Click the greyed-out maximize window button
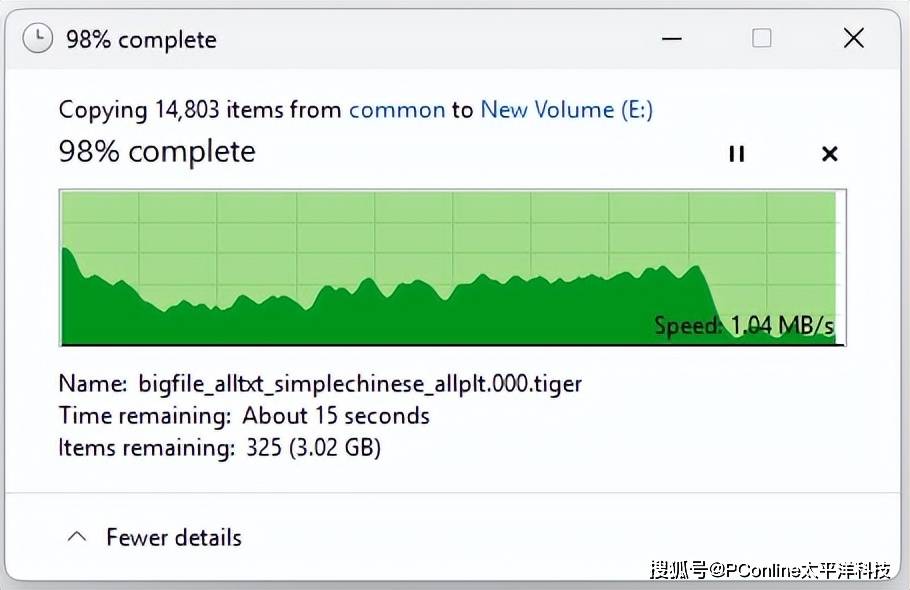The height and width of the screenshot is (590, 910). [x=761, y=38]
